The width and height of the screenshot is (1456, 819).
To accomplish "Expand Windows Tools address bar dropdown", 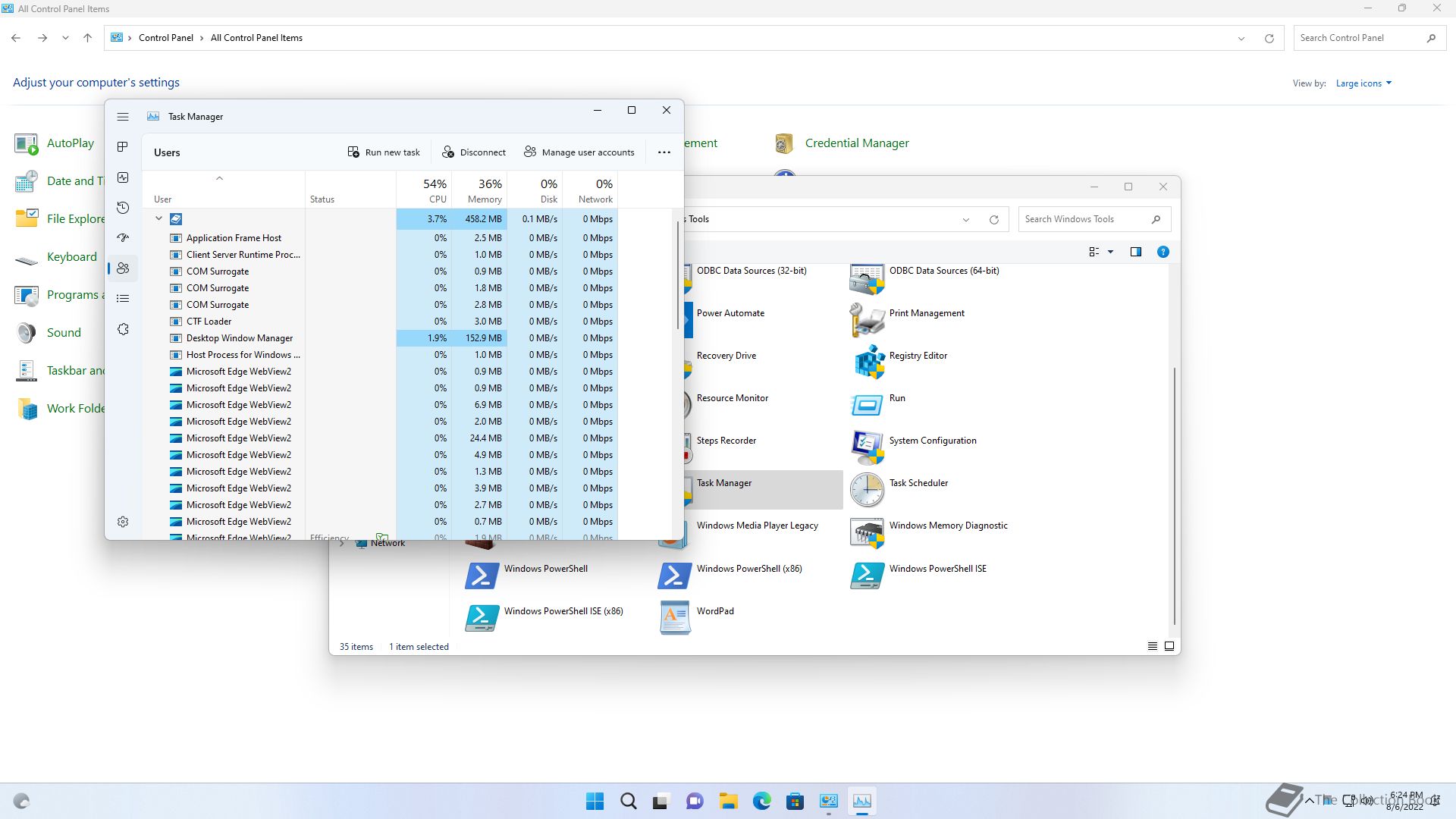I will [966, 219].
